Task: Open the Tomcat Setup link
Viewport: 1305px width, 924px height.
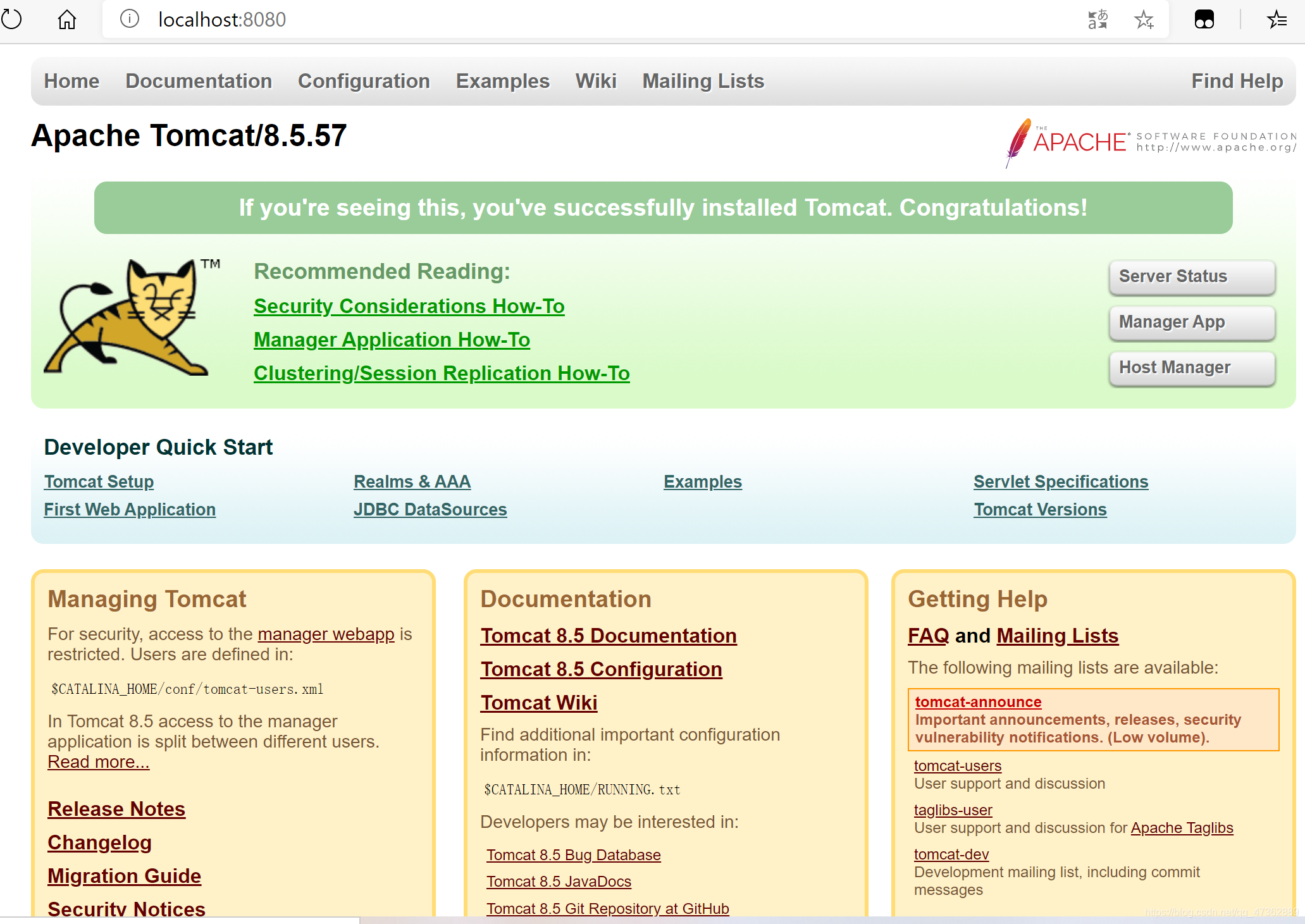Action: tap(99, 481)
